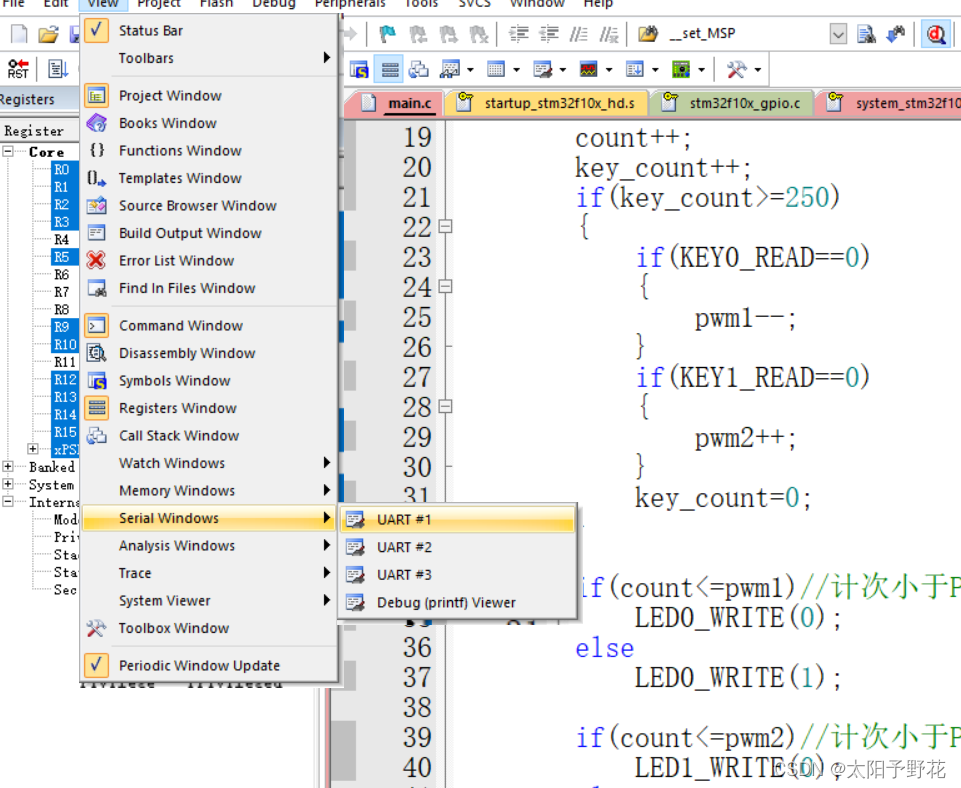Choose Functions Window menu entry
Image resolution: width=961 pixels, height=788 pixels.
click(x=209, y=151)
